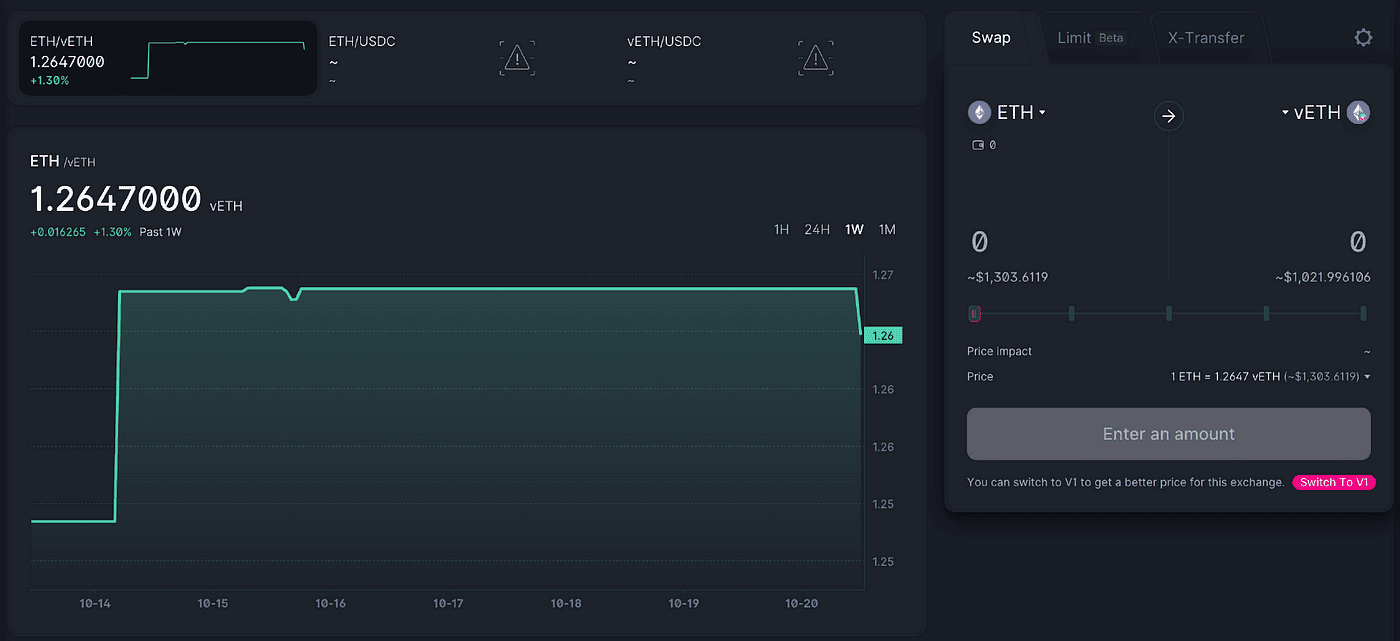Switch chart to 1M timeframe

pos(887,229)
